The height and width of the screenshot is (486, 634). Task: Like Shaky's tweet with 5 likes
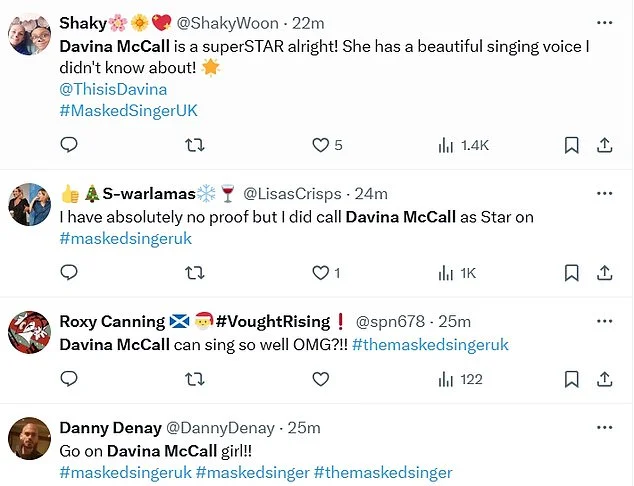(x=321, y=145)
